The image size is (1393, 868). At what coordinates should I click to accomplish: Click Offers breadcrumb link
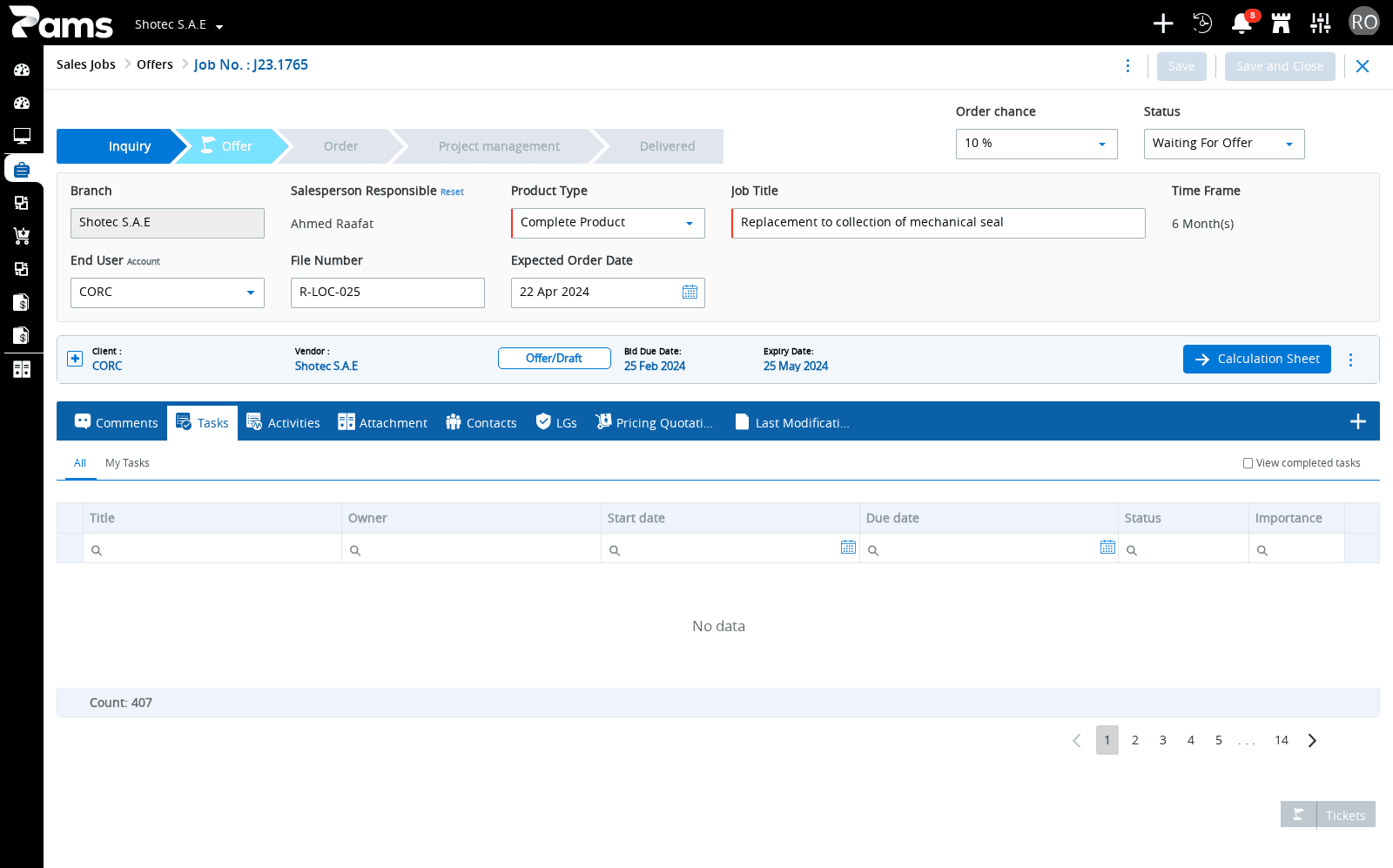click(155, 64)
